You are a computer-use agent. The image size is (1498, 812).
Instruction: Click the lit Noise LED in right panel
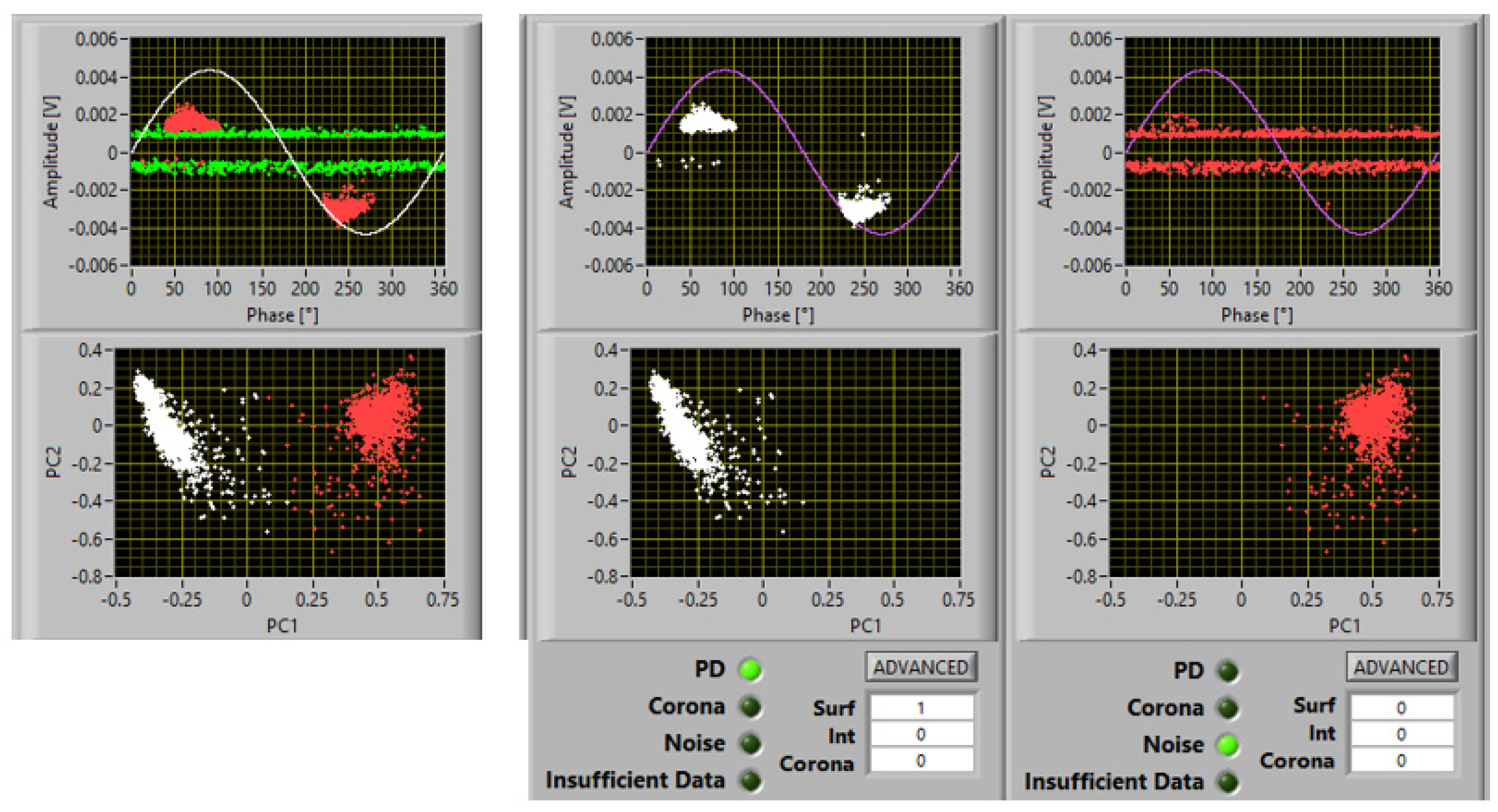[x=1227, y=744]
